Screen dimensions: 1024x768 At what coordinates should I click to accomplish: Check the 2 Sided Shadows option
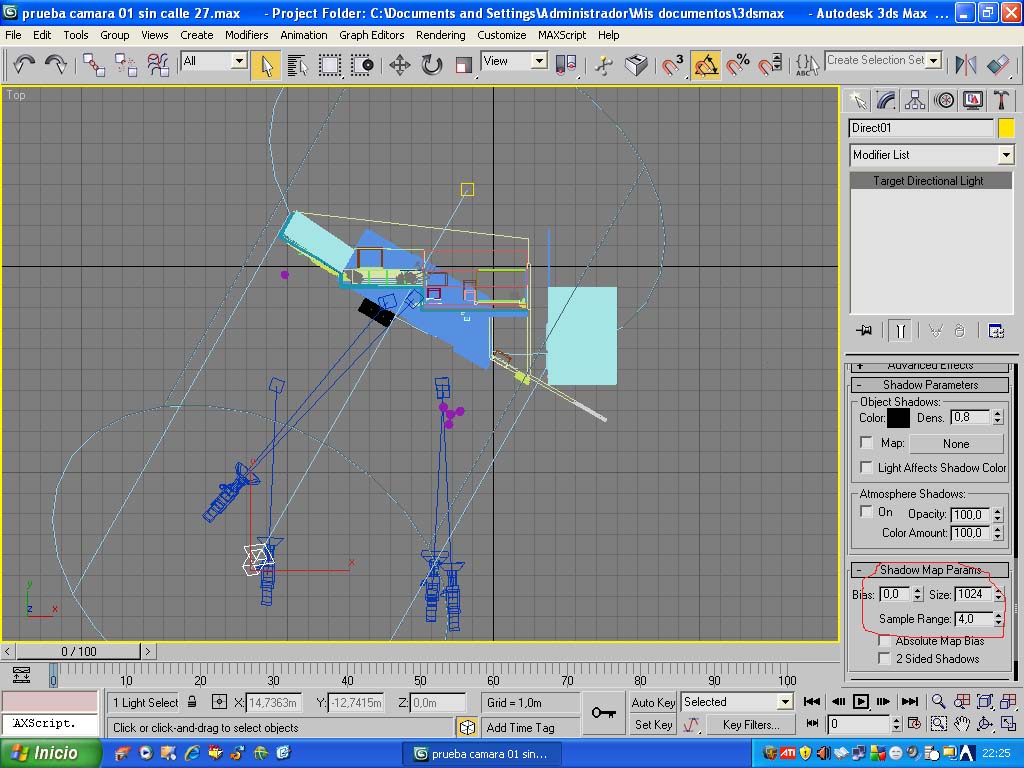click(x=884, y=659)
